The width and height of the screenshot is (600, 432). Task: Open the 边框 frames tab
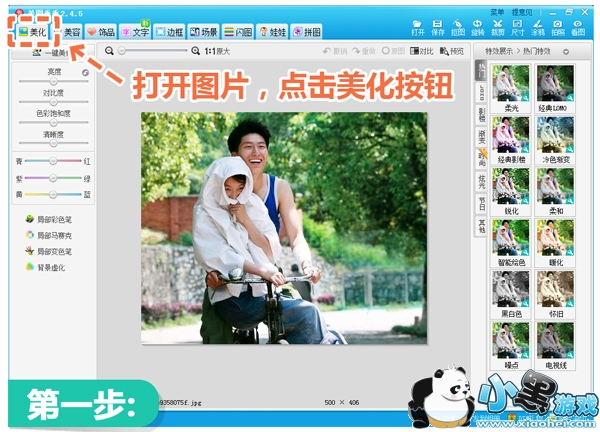(x=169, y=32)
